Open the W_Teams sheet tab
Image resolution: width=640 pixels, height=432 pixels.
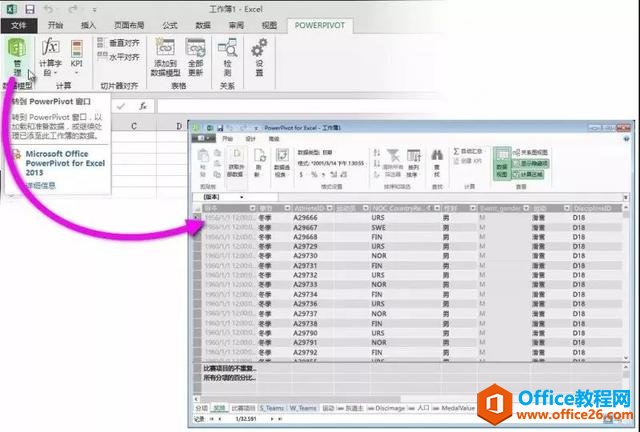303,408
